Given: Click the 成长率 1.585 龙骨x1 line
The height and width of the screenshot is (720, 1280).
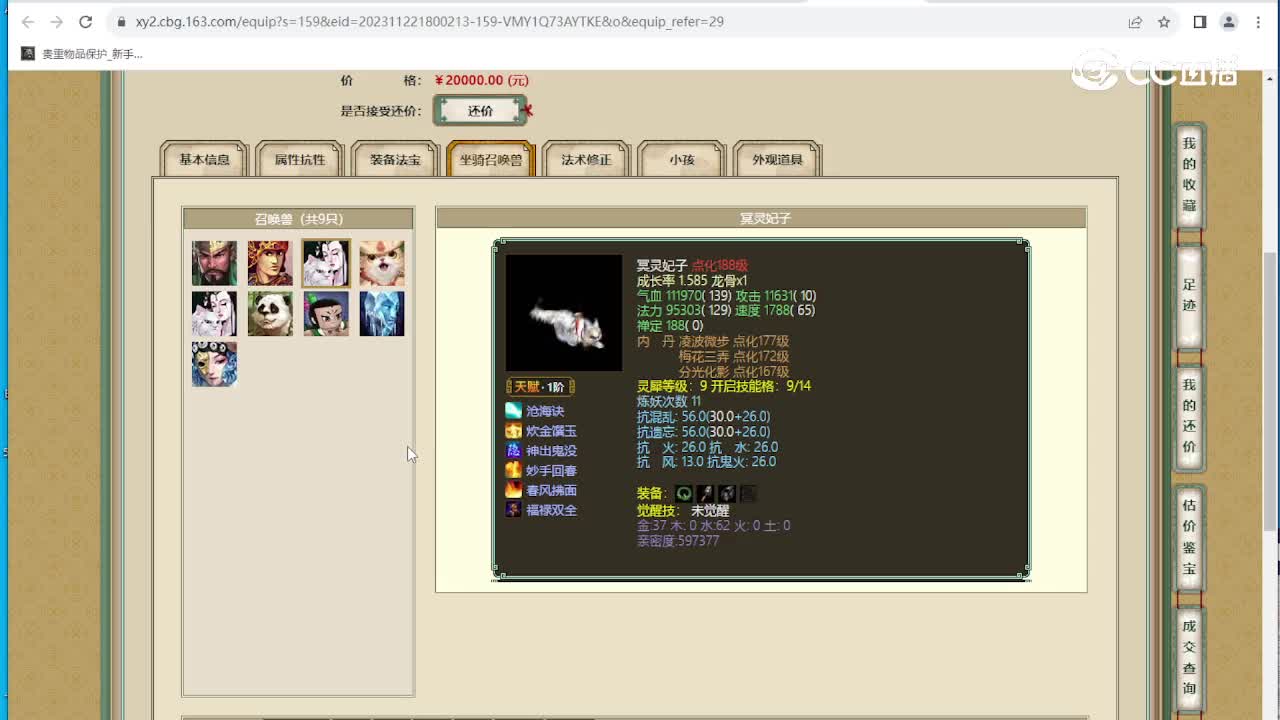Looking at the screenshot, I should pyautogui.click(x=692, y=281).
